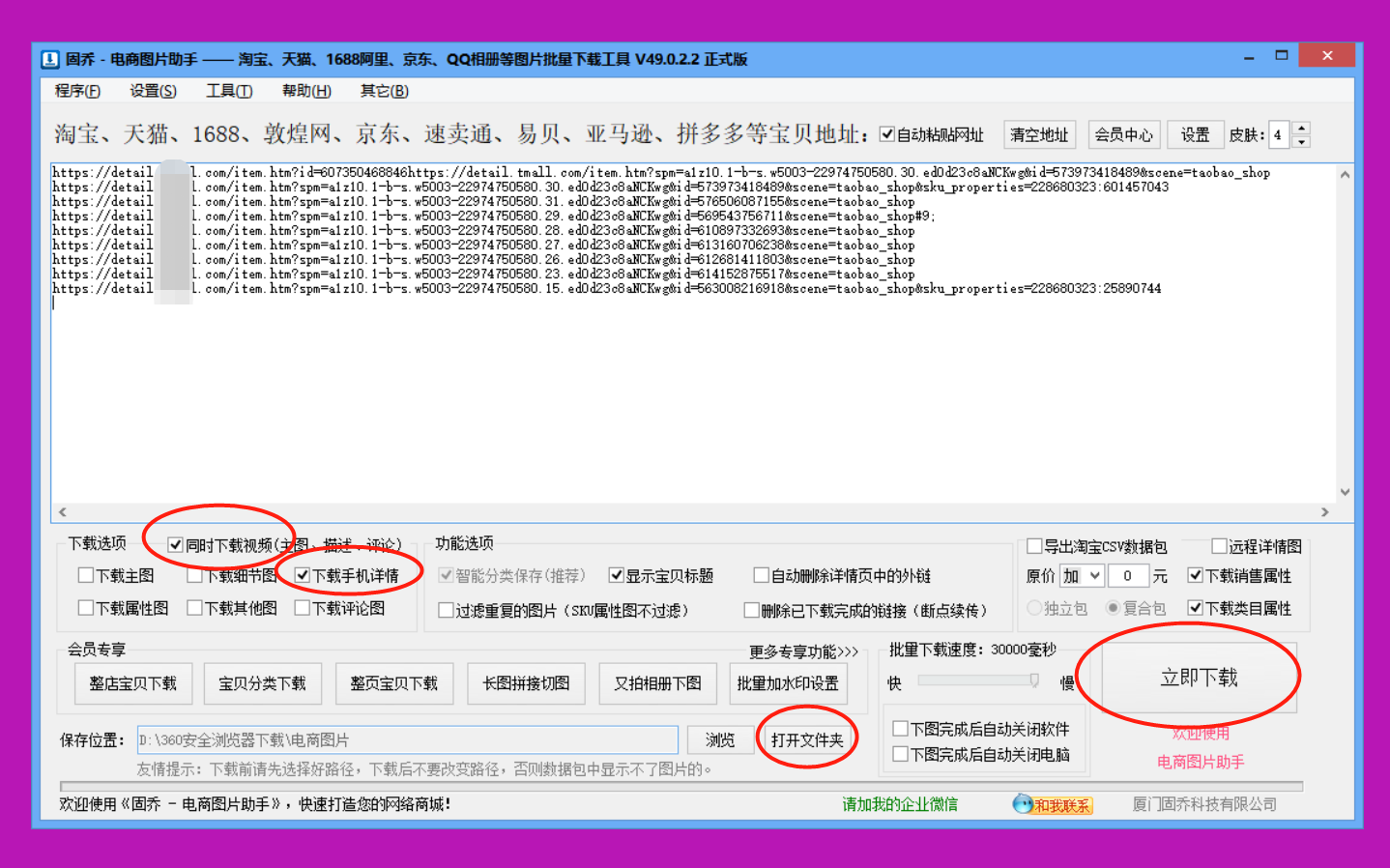This screenshot has width=1390, height=868.
Task: Click vertical scrollbar down arrow
Action: (1345, 493)
